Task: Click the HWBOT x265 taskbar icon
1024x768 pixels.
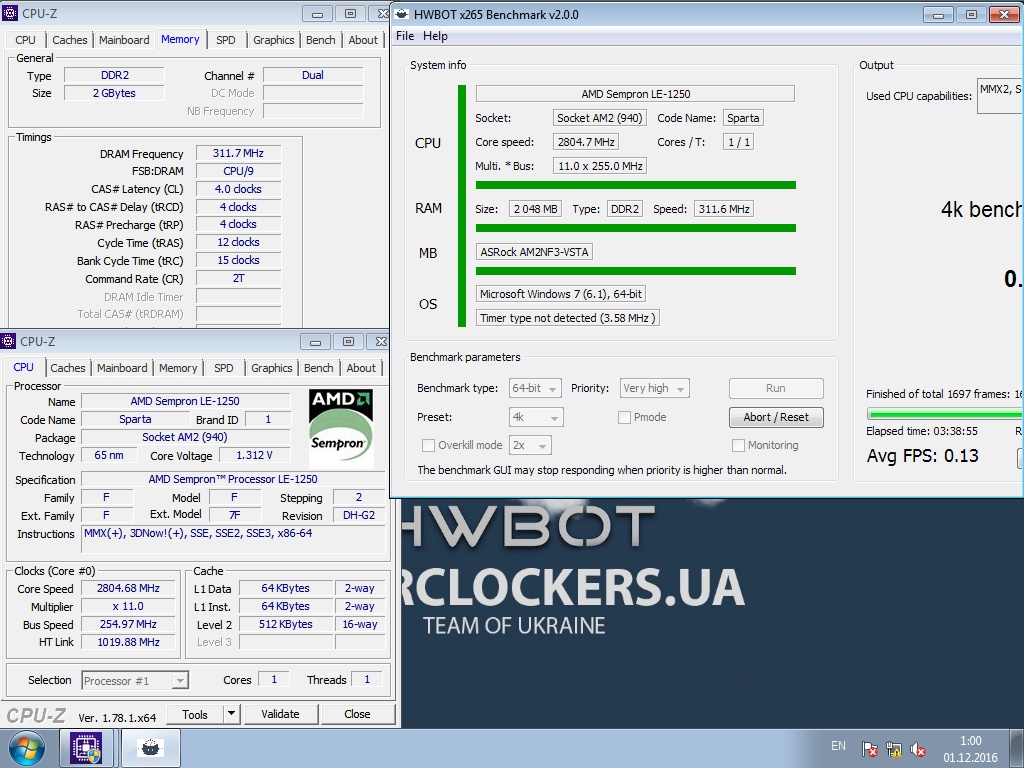Action: pyautogui.click(x=151, y=748)
